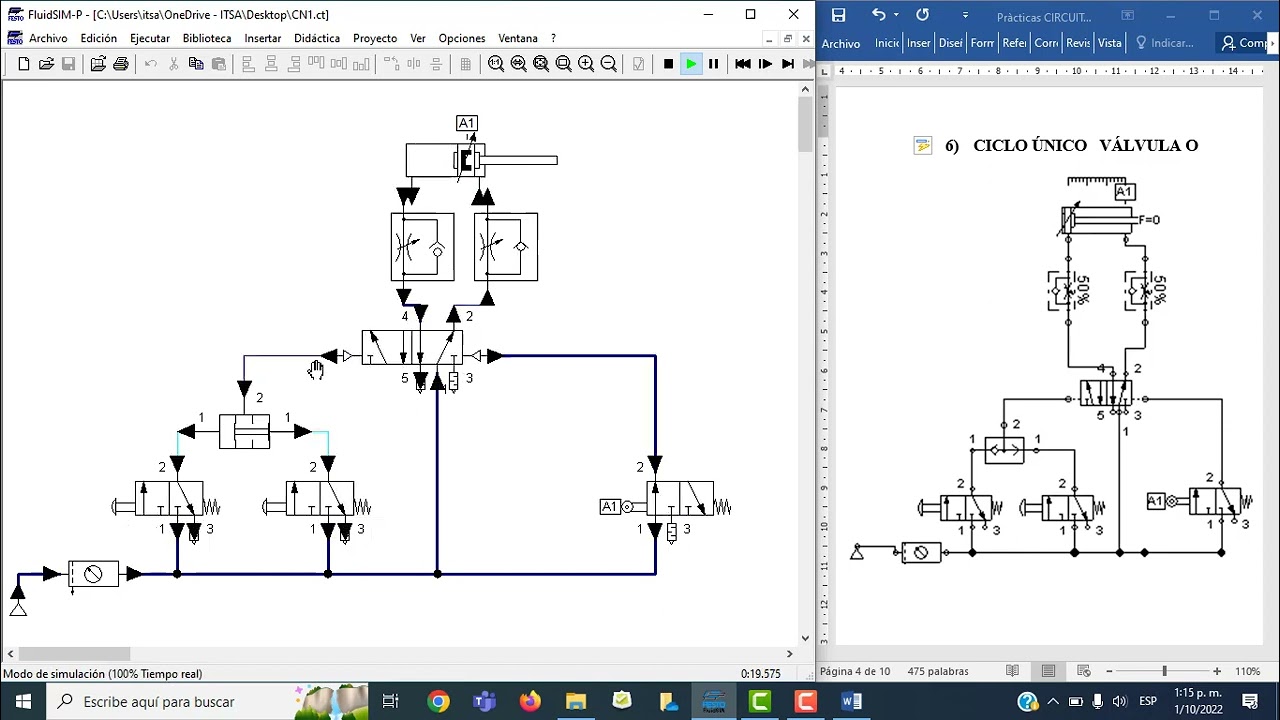
Task: Click the right one-way flow control valve
Action: pyautogui.click(x=506, y=247)
